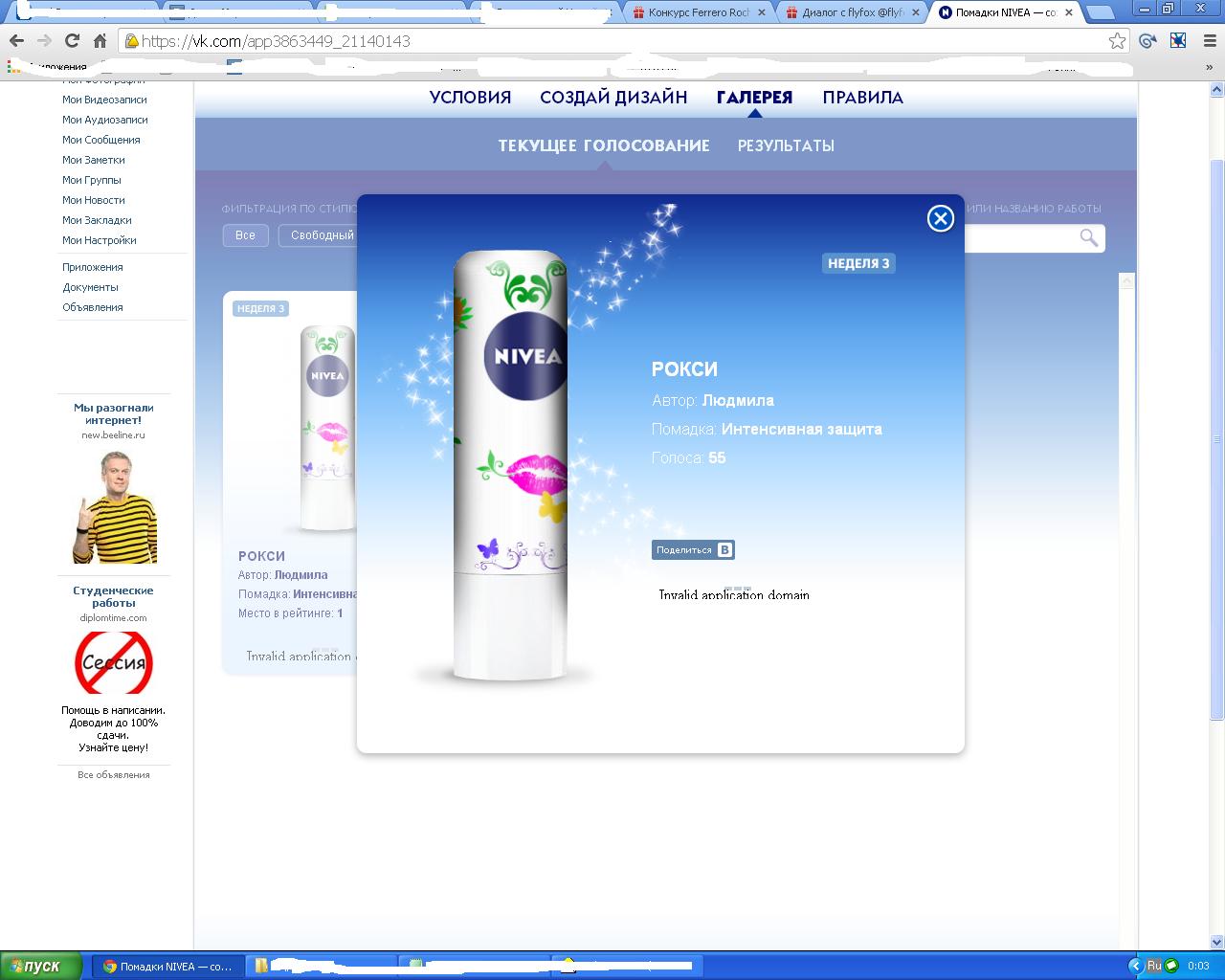Open Мои Новости in sidebar
1225x980 pixels.
click(93, 200)
